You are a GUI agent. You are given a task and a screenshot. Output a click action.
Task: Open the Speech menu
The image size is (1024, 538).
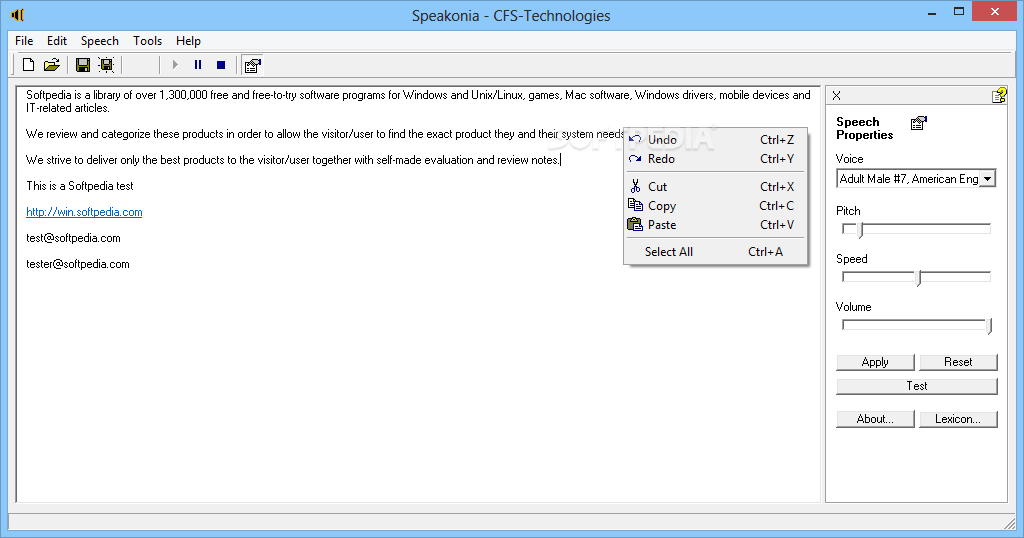(100, 40)
